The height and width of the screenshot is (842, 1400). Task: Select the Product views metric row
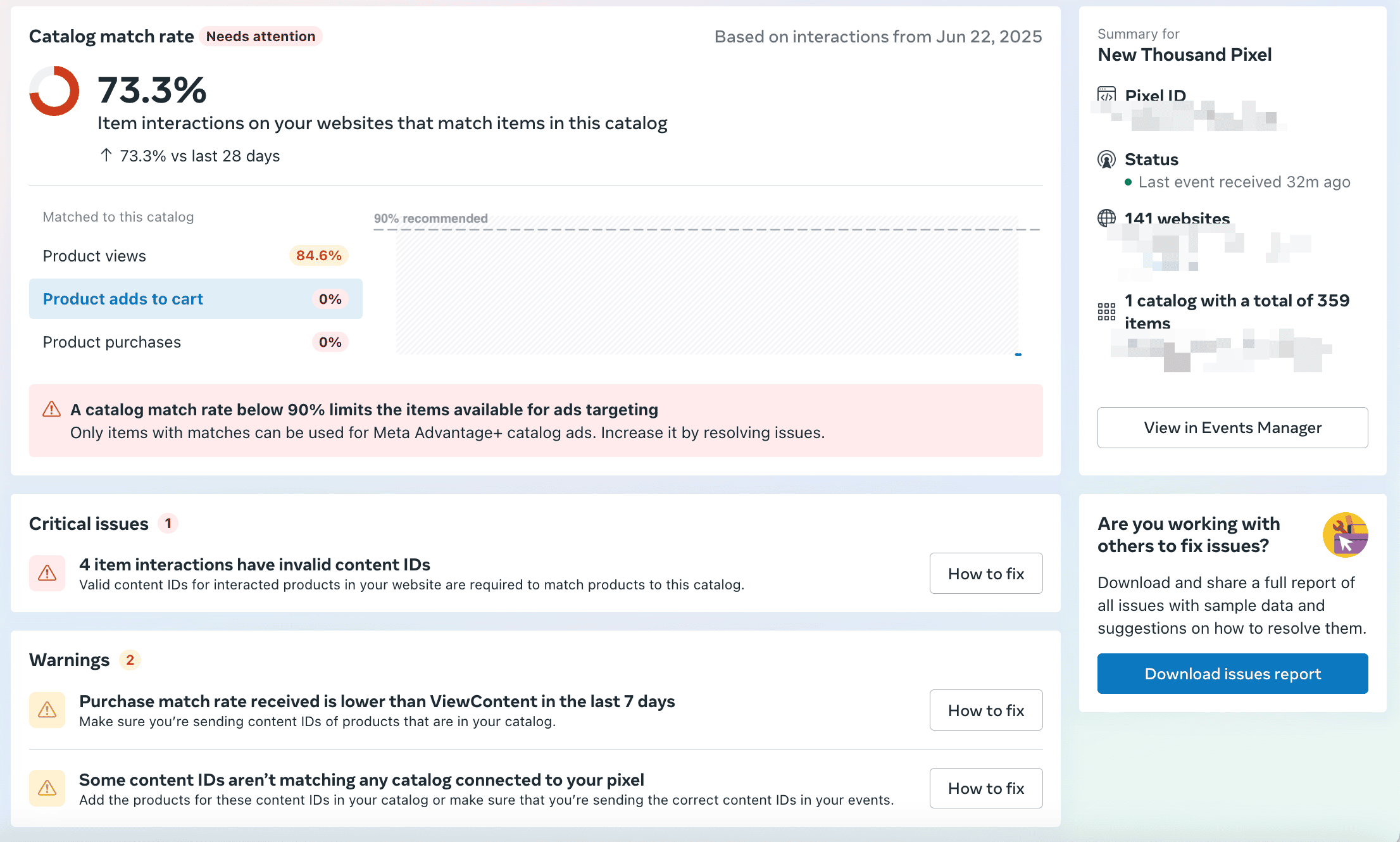click(196, 256)
